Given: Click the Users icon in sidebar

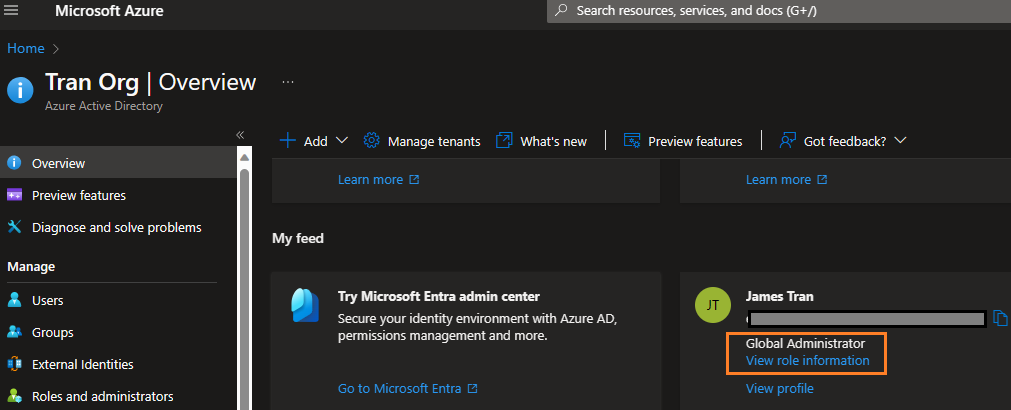Looking at the screenshot, I should coord(14,300).
